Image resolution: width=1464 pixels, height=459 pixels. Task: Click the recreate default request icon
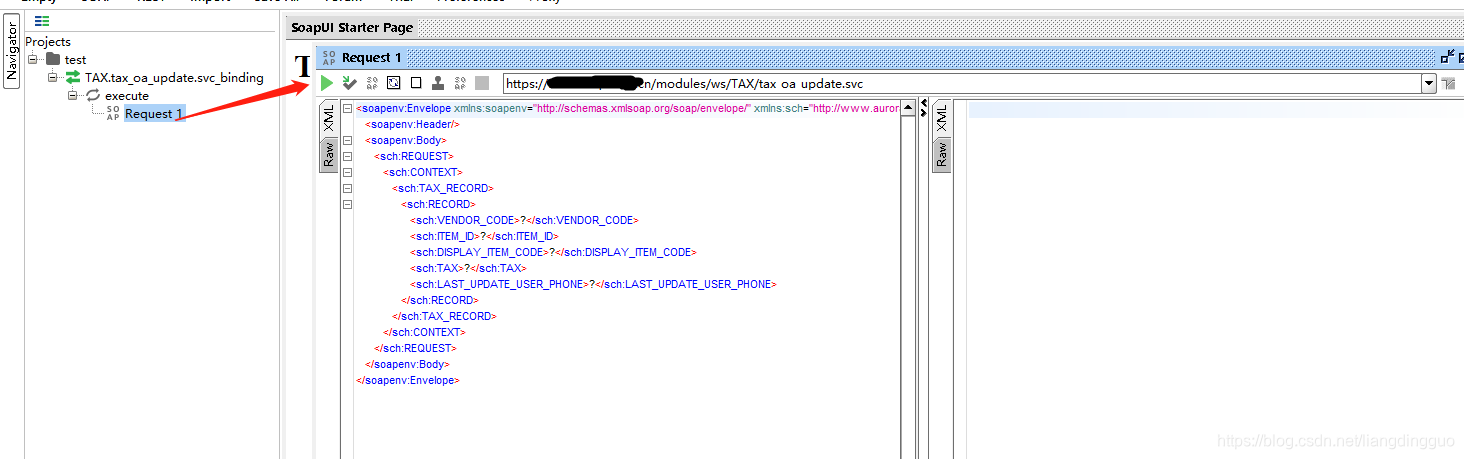point(394,83)
